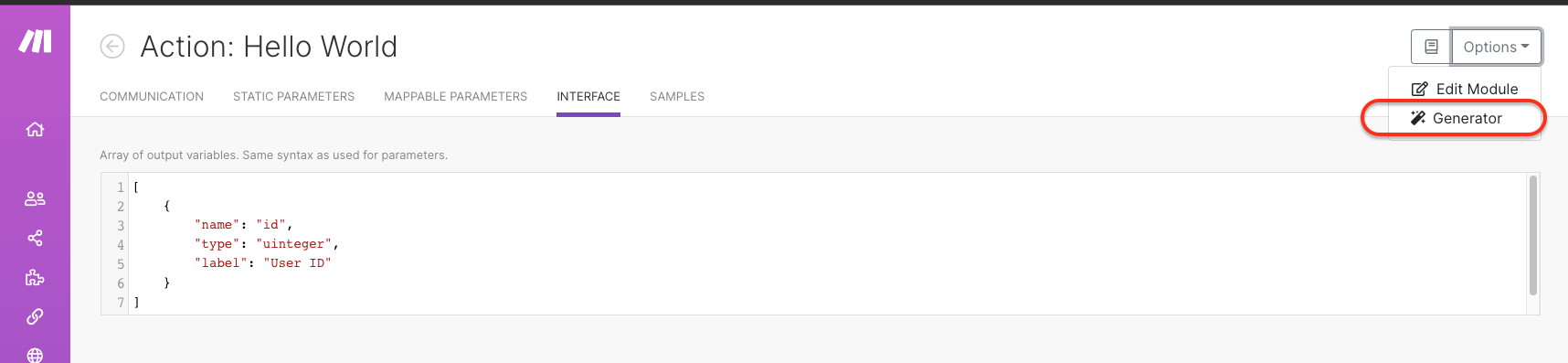Image resolution: width=1568 pixels, height=363 pixels.
Task: Switch to the Communication tab
Action: 152,96
